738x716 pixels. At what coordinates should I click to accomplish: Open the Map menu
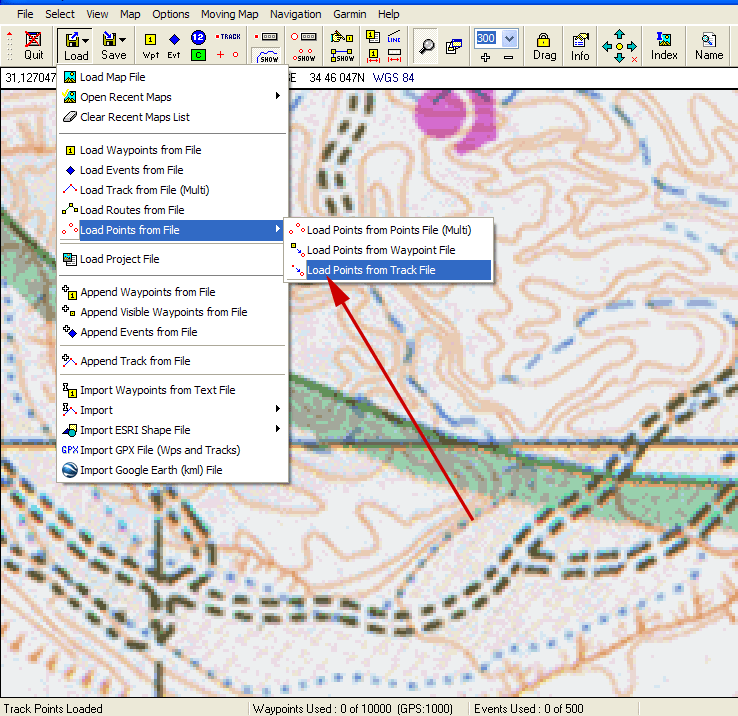pyautogui.click(x=130, y=14)
